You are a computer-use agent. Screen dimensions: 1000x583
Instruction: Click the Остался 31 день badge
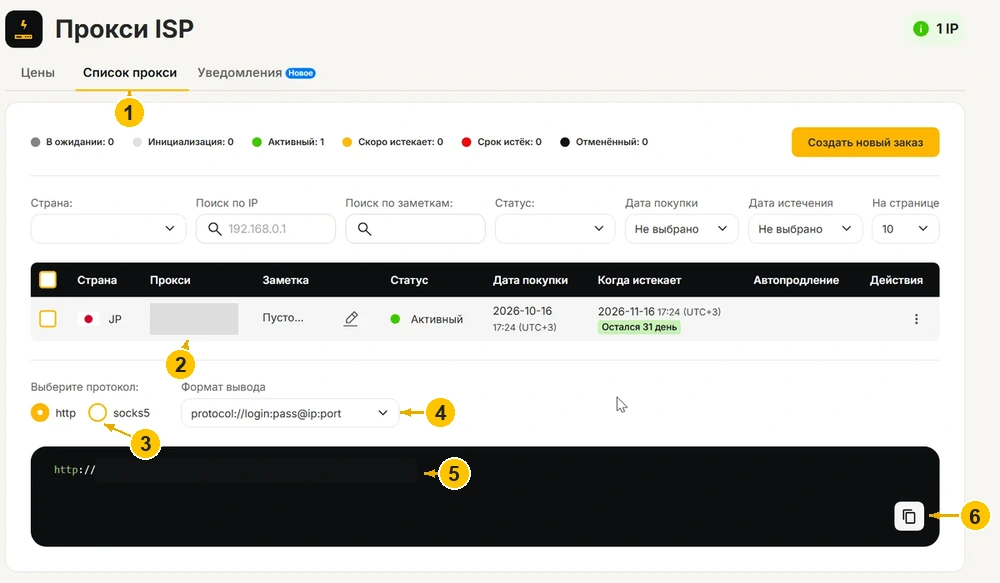tap(639, 327)
